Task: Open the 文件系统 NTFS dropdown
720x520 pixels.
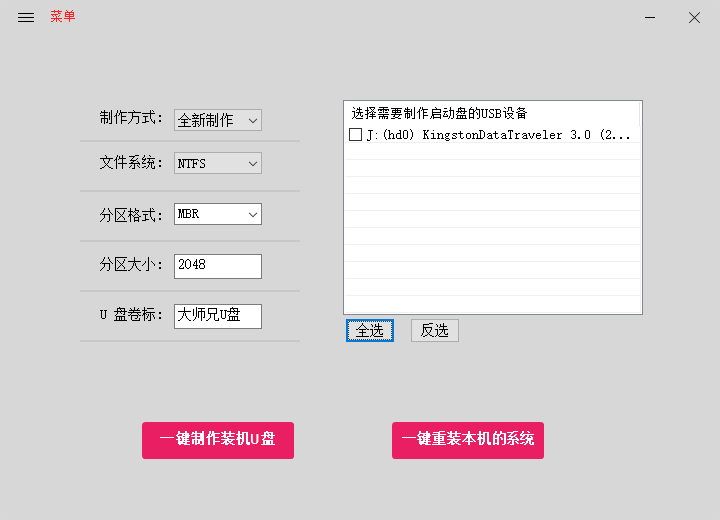Action: click(217, 163)
